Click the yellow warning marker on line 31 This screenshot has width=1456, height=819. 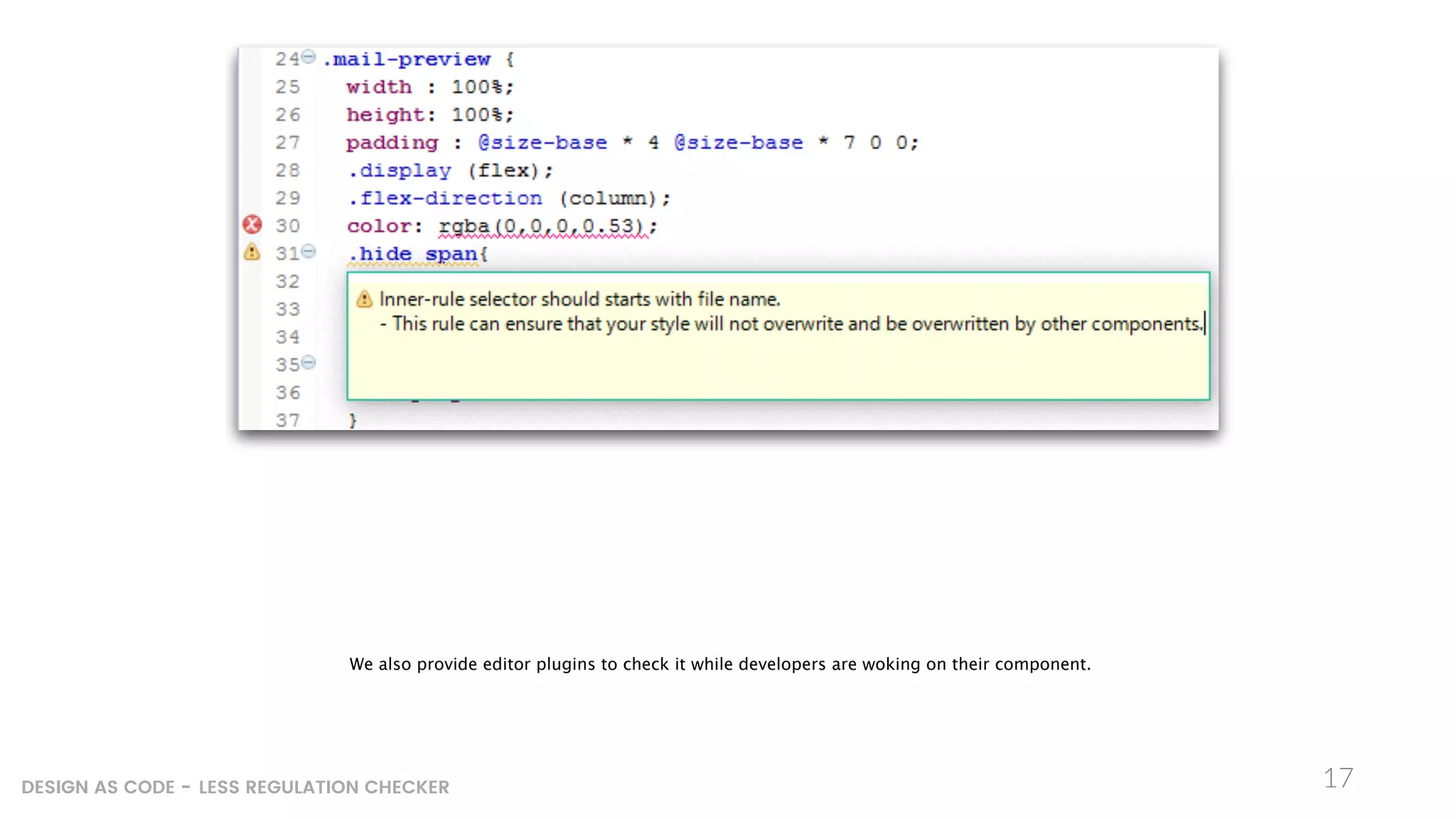252,252
